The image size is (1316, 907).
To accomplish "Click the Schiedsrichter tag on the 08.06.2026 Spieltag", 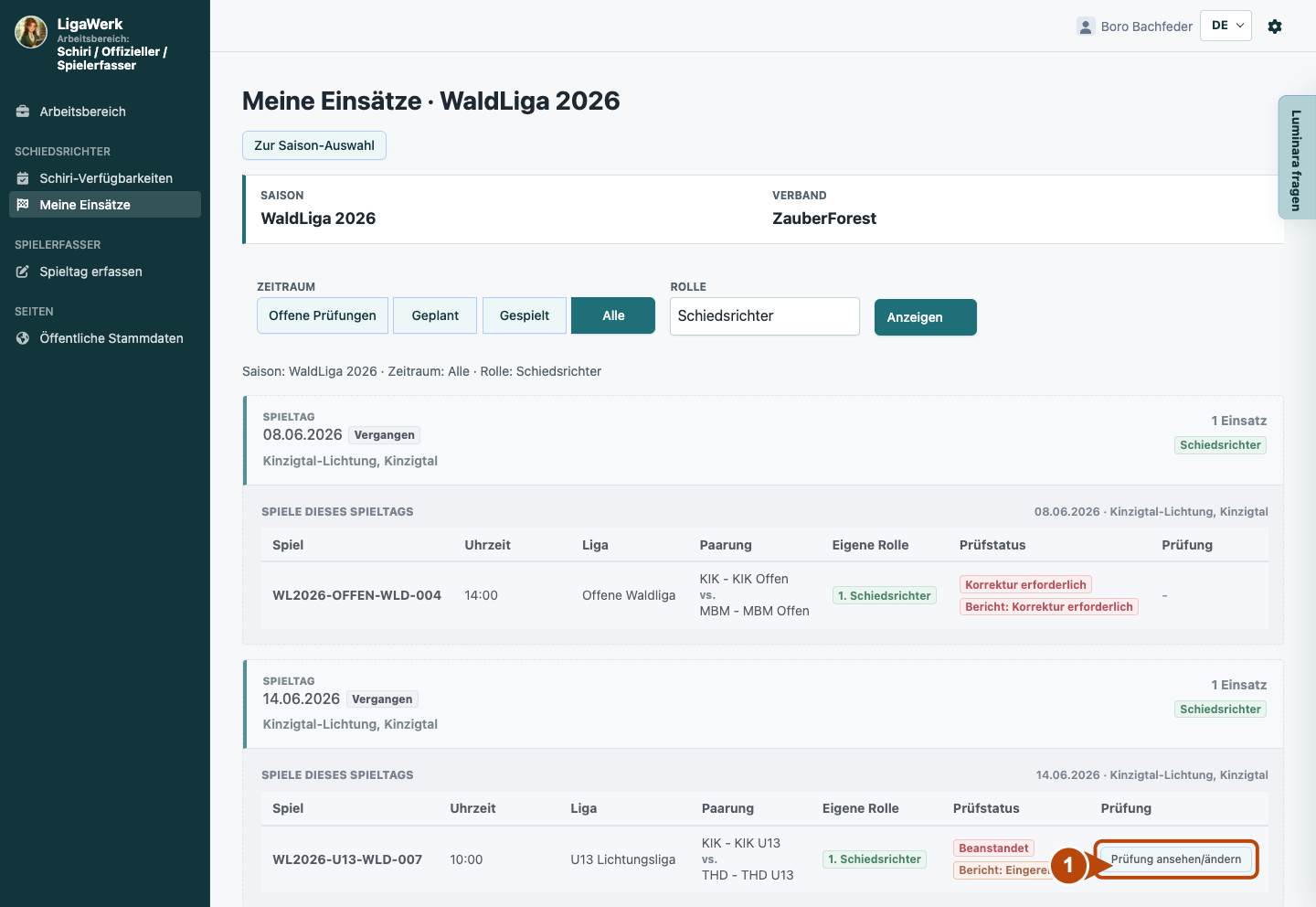I will 1220,445.
